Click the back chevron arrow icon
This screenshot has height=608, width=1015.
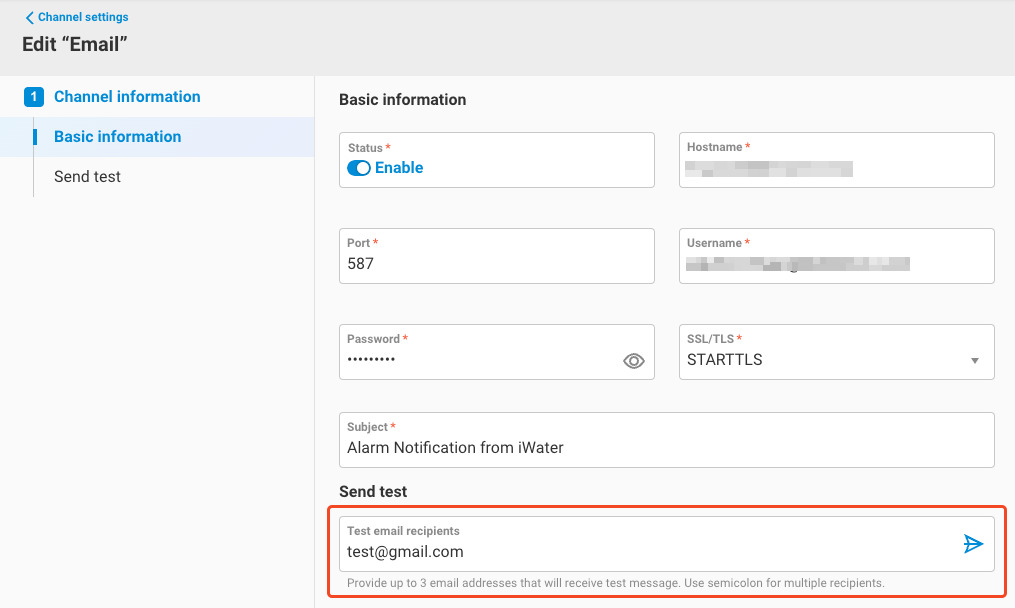(x=30, y=18)
